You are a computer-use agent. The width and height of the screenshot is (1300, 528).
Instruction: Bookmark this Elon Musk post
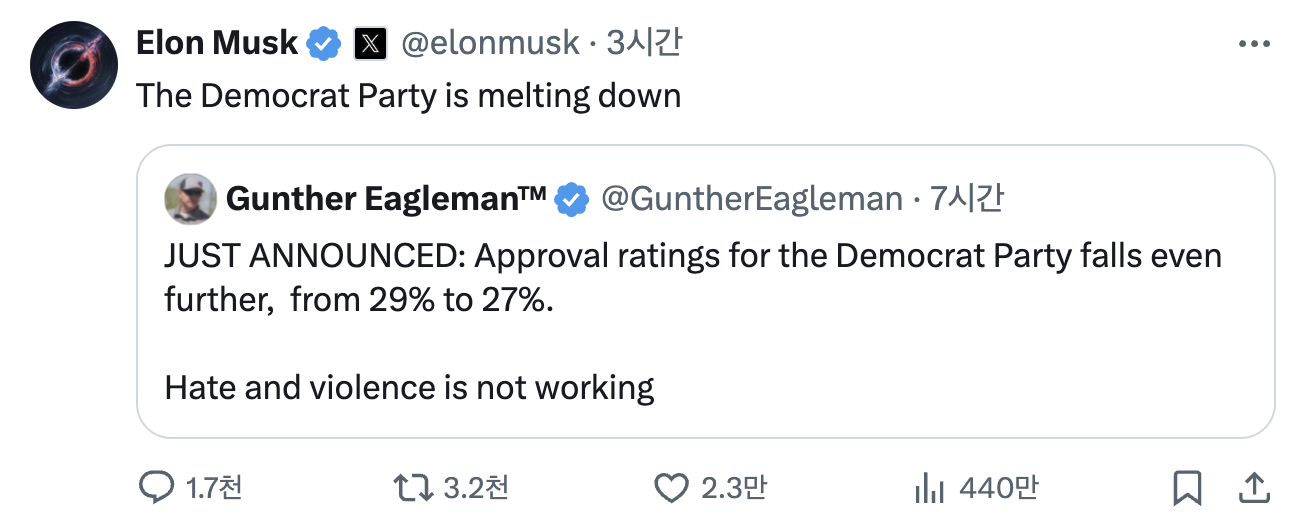[x=1187, y=487]
